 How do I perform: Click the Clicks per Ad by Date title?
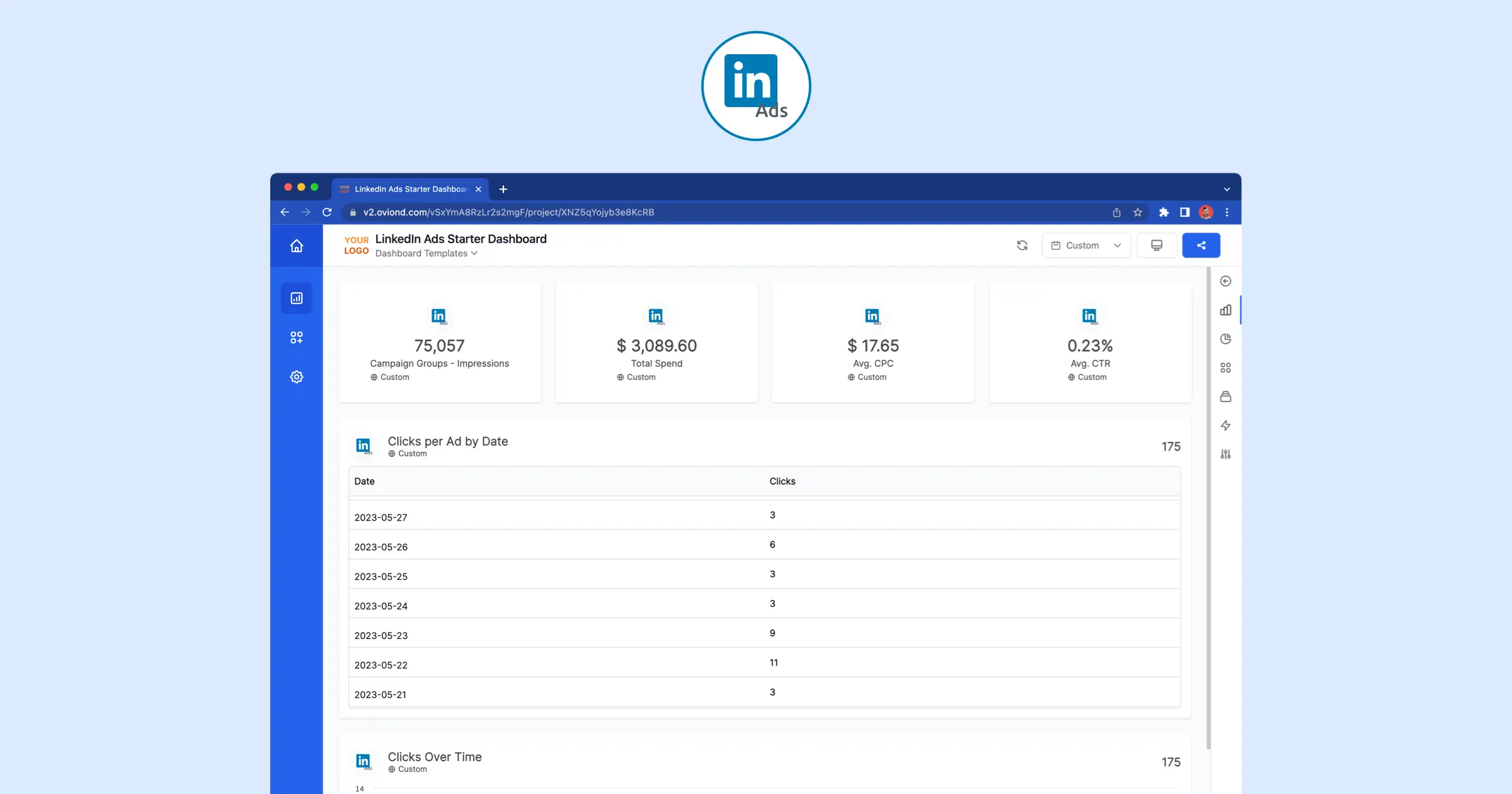point(447,441)
